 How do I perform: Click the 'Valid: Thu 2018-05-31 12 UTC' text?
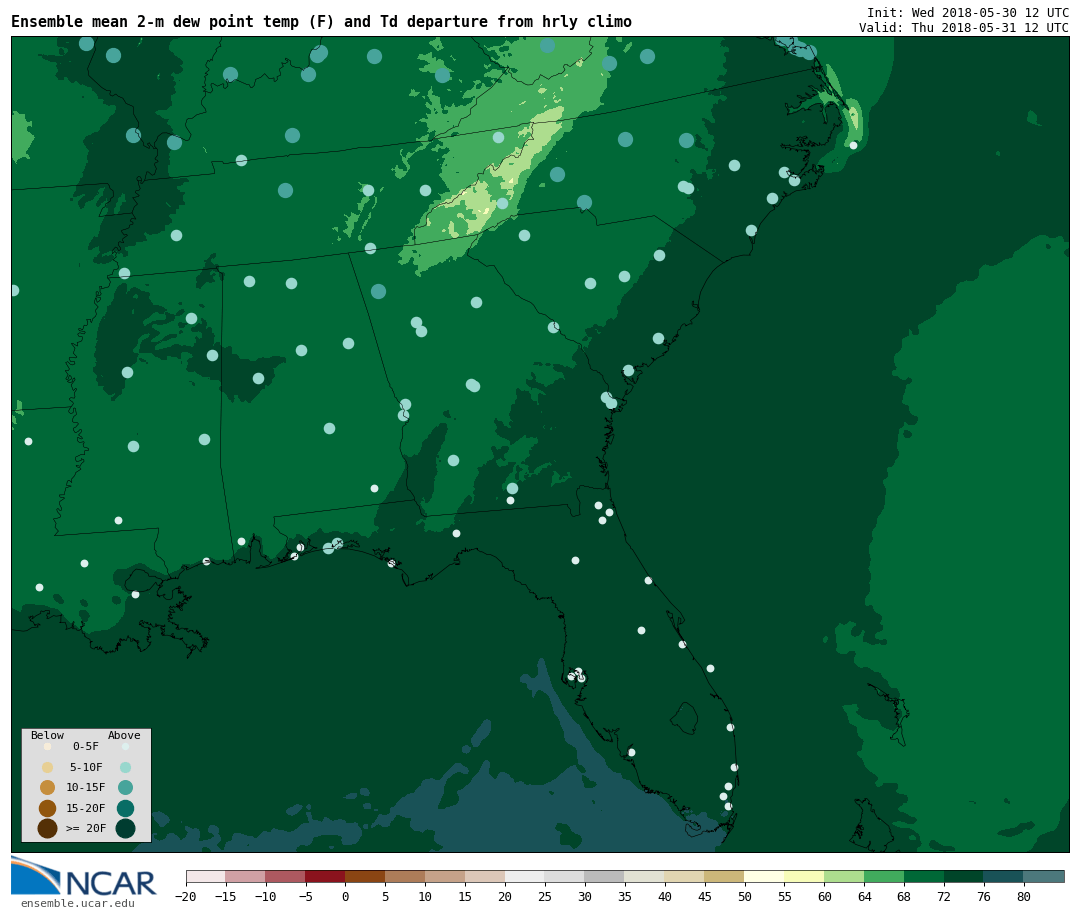coord(964,28)
